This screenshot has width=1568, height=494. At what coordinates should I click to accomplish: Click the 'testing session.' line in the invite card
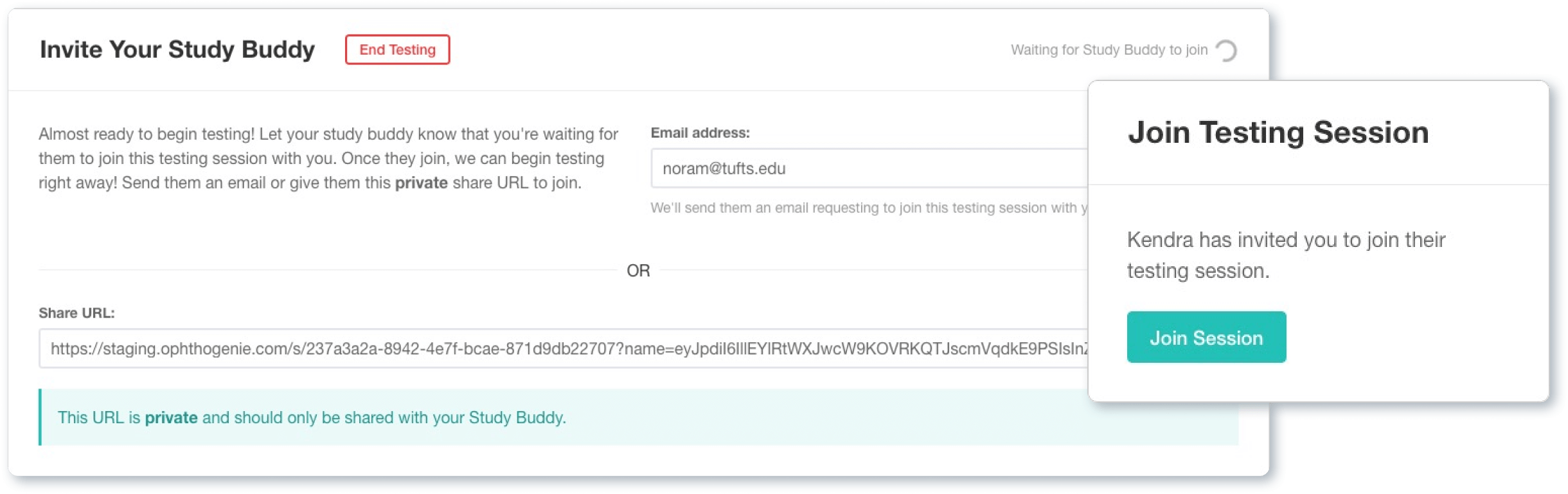(1198, 271)
